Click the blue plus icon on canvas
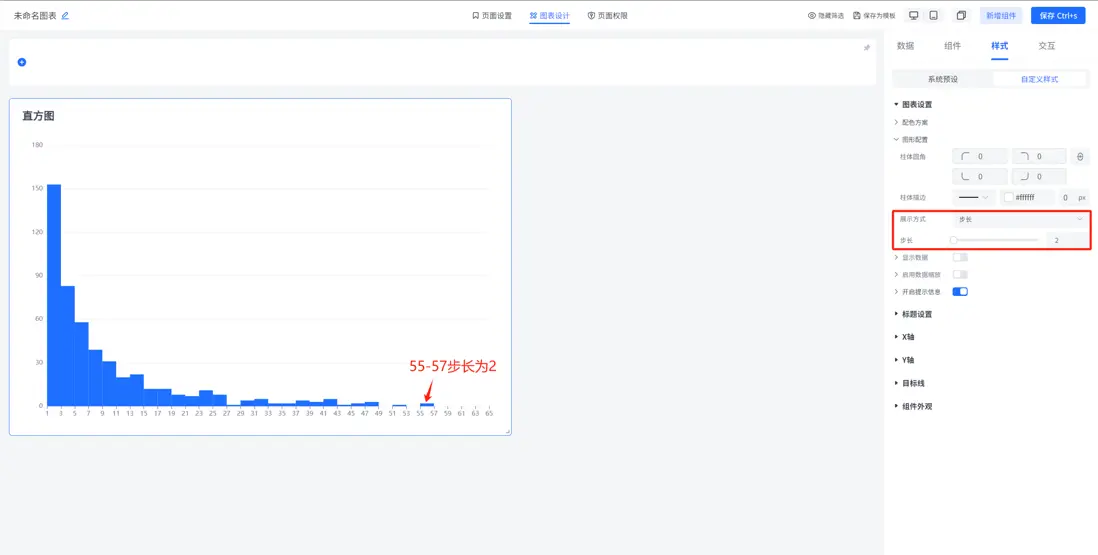The width and height of the screenshot is (1098, 555). coord(22,62)
